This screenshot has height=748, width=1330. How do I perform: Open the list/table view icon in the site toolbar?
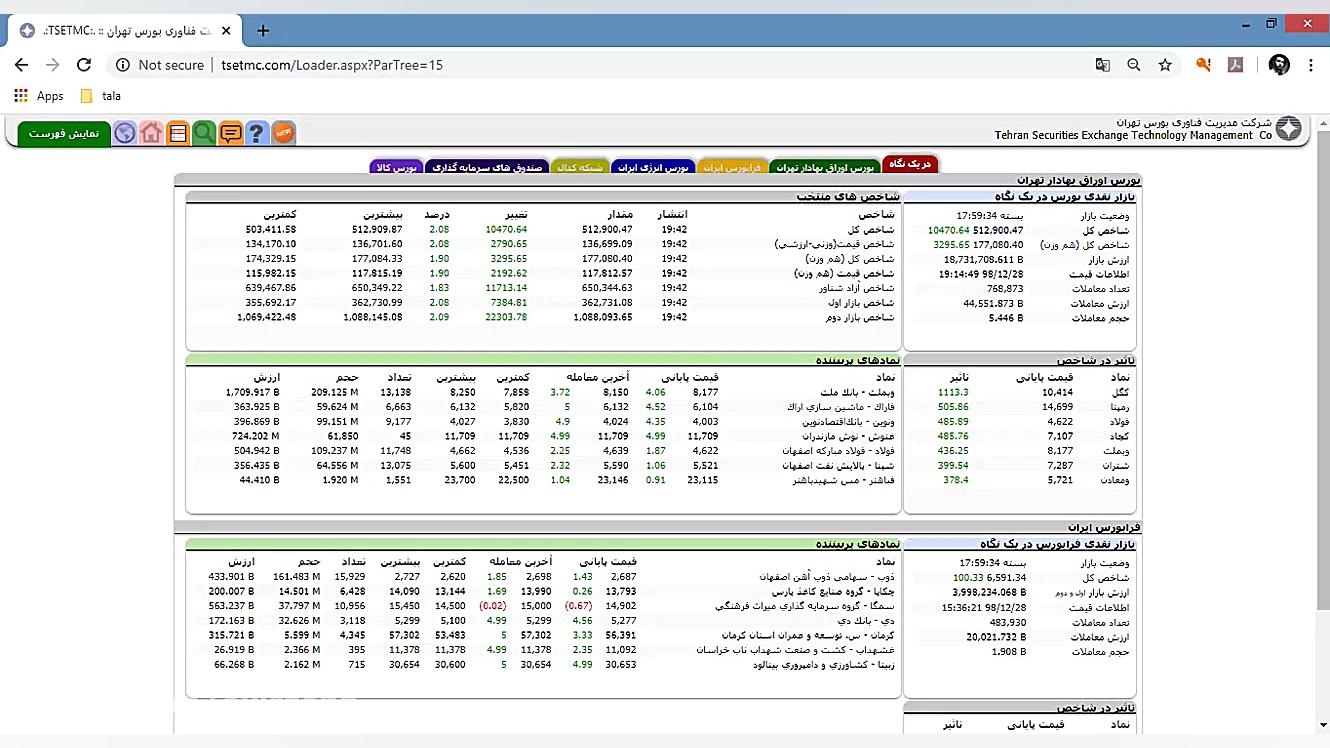178,133
